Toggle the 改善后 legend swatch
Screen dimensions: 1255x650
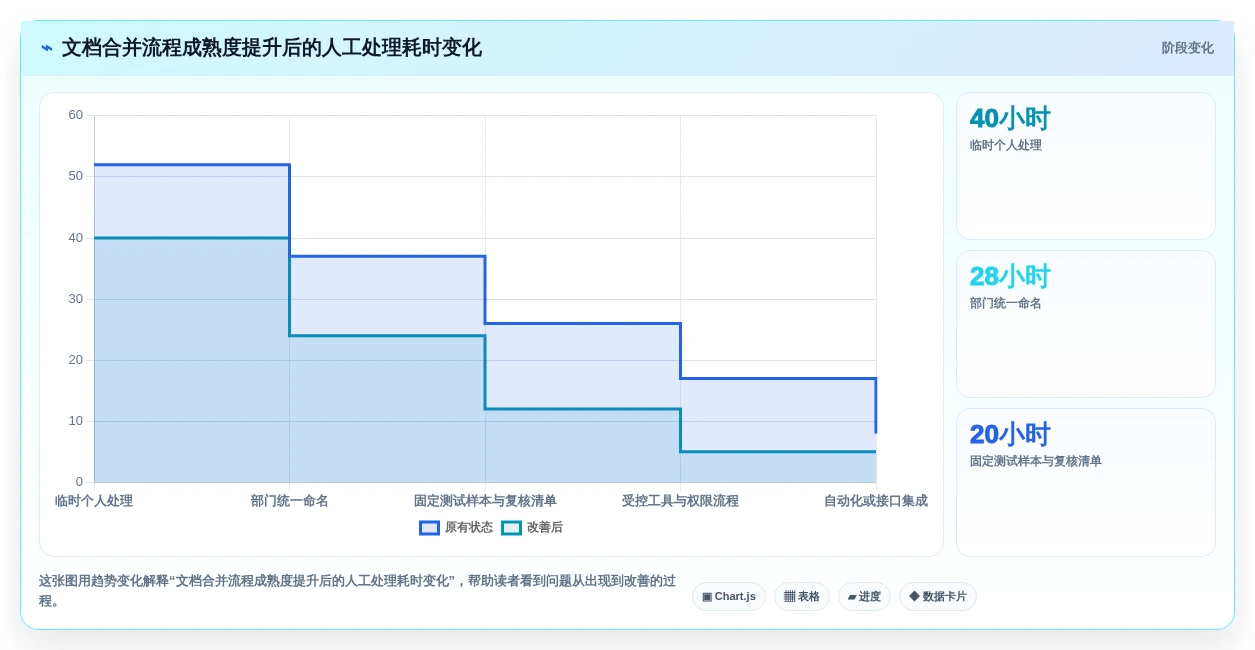click(511, 528)
